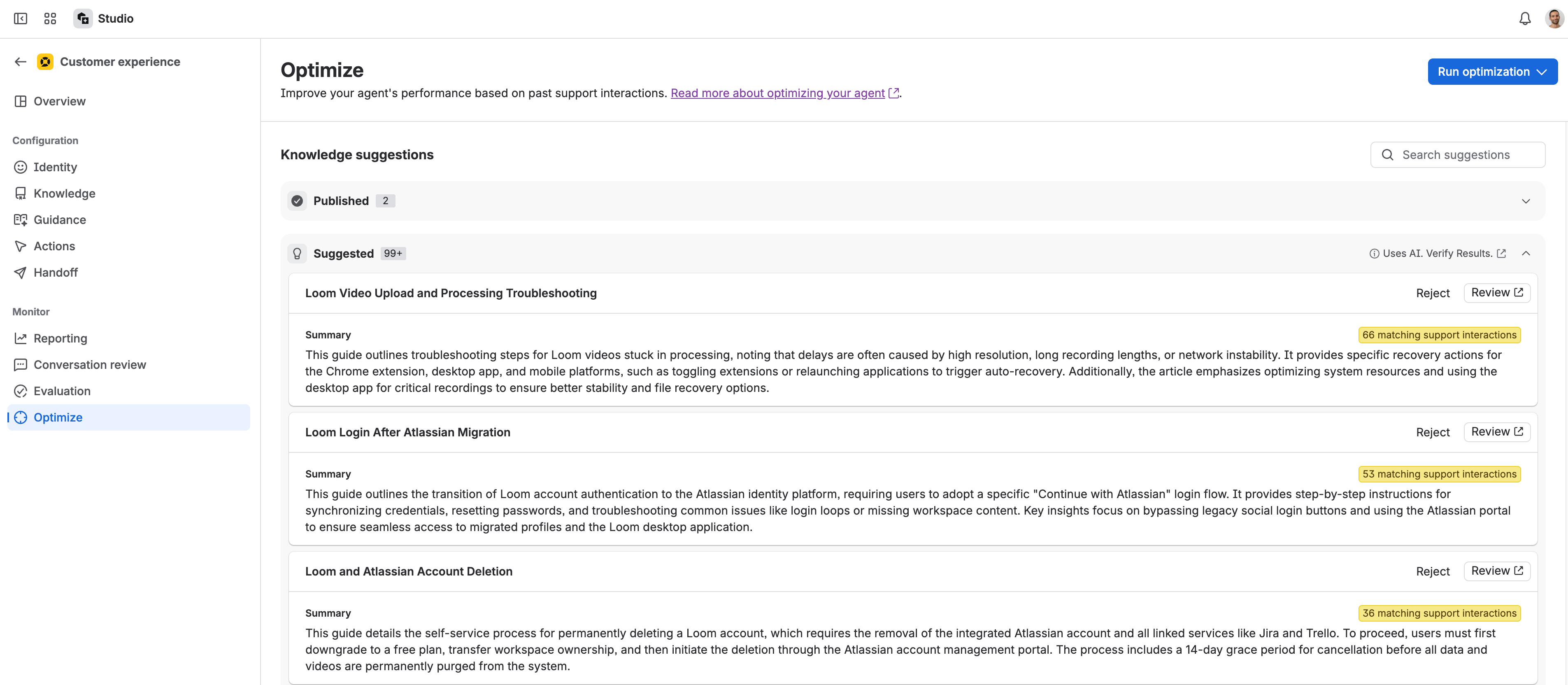This screenshot has height=685, width=1568.
Task: Open the Knowledge configuration page
Action: [x=128, y=193]
